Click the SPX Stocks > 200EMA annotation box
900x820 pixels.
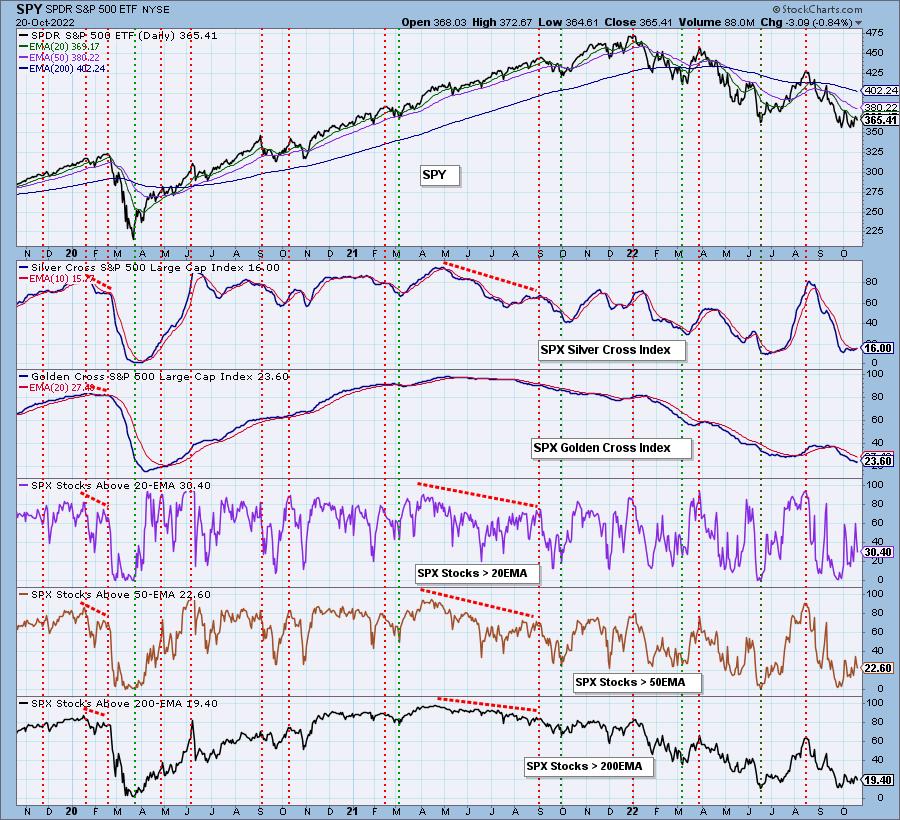coord(589,766)
